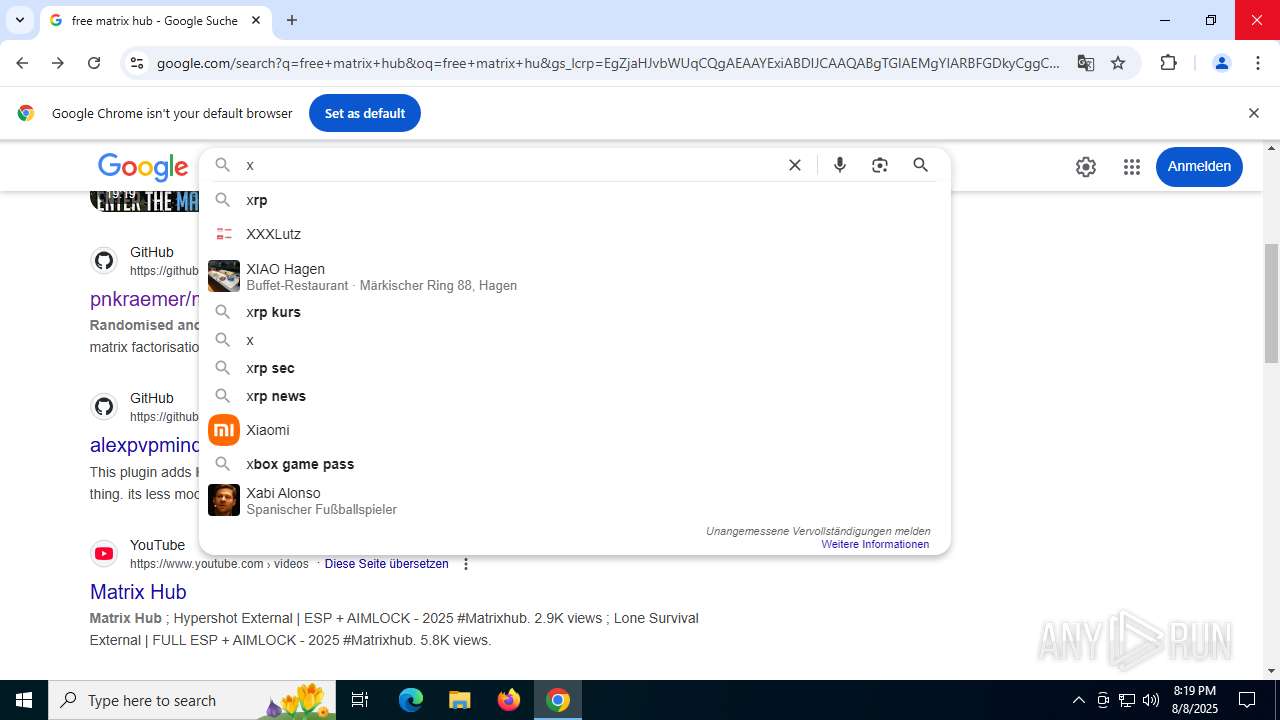
Task: Start voice search with microphone icon
Action: [840, 165]
